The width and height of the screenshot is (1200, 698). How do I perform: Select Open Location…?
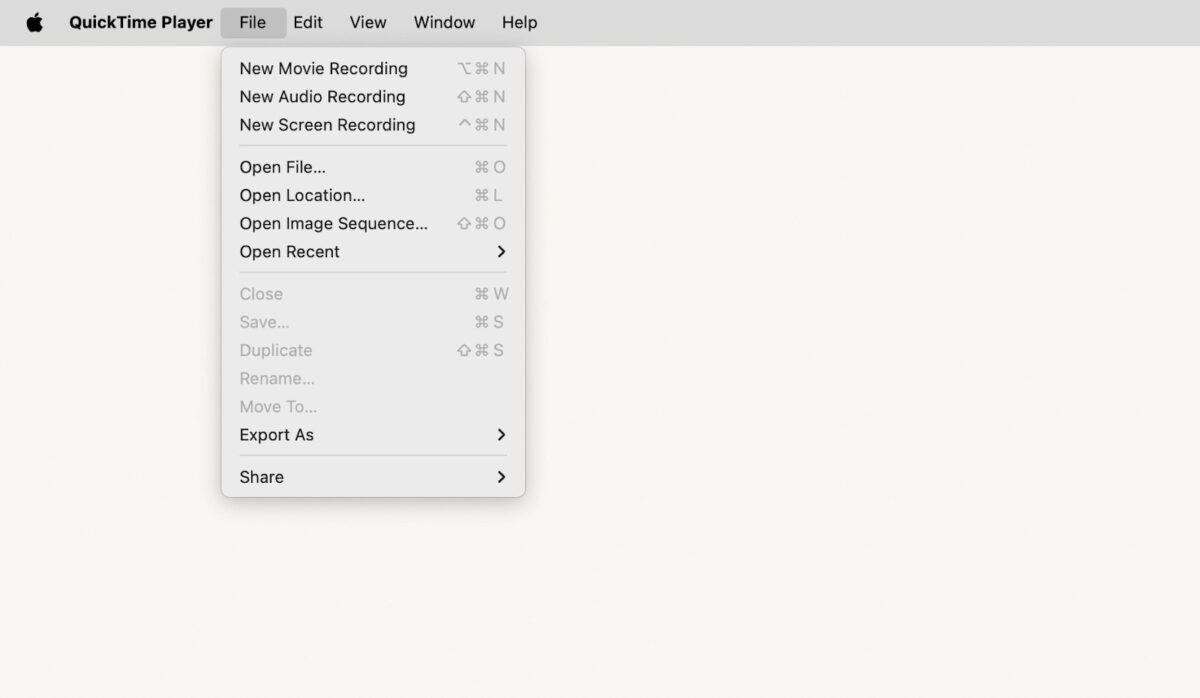click(x=373, y=195)
